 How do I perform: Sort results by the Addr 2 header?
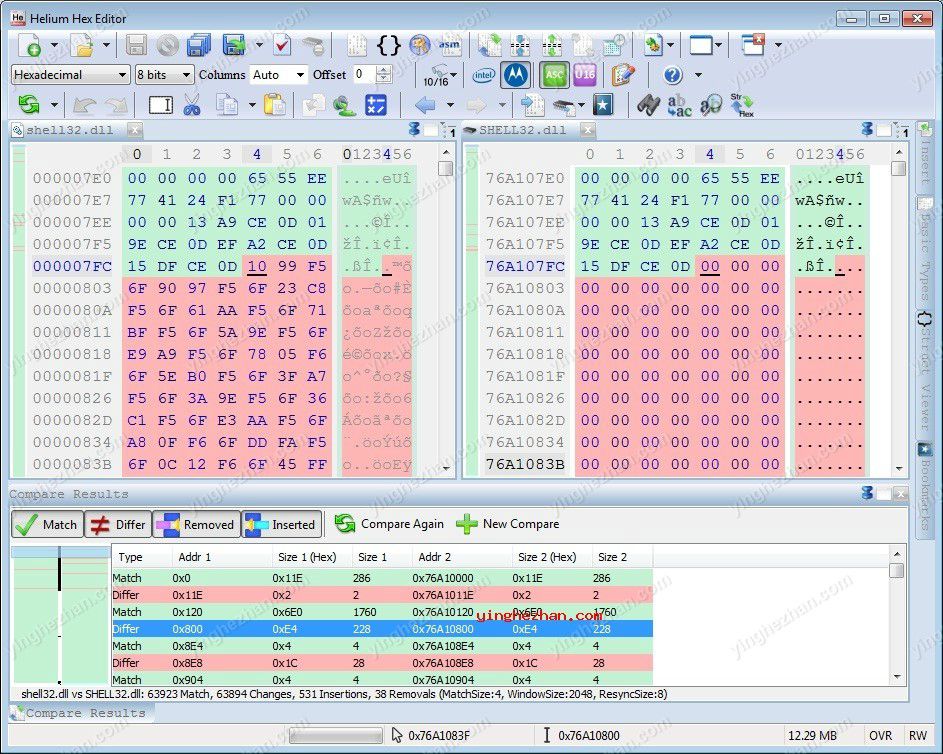click(x=462, y=557)
